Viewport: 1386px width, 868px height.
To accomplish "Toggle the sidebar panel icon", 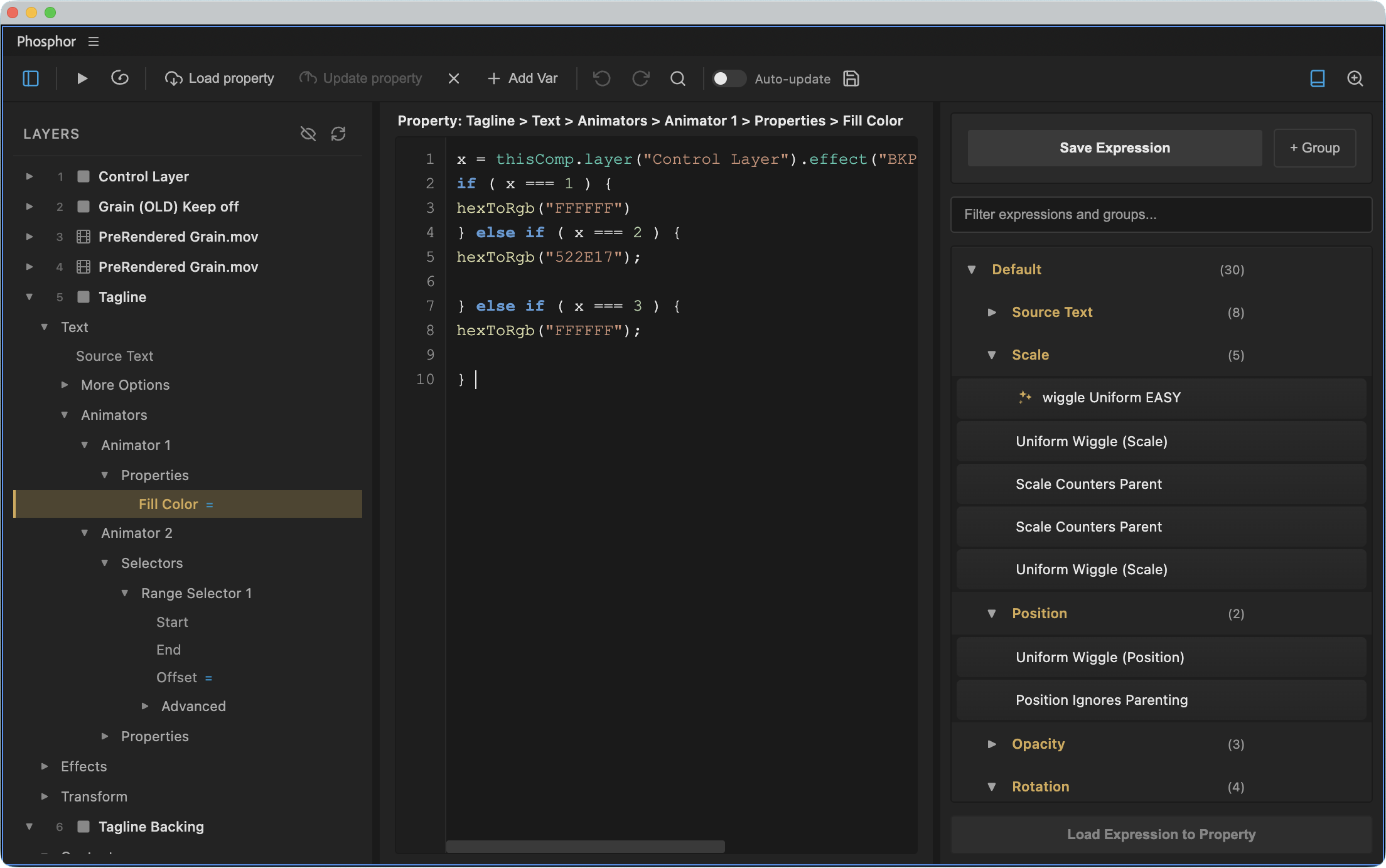I will [x=31, y=78].
